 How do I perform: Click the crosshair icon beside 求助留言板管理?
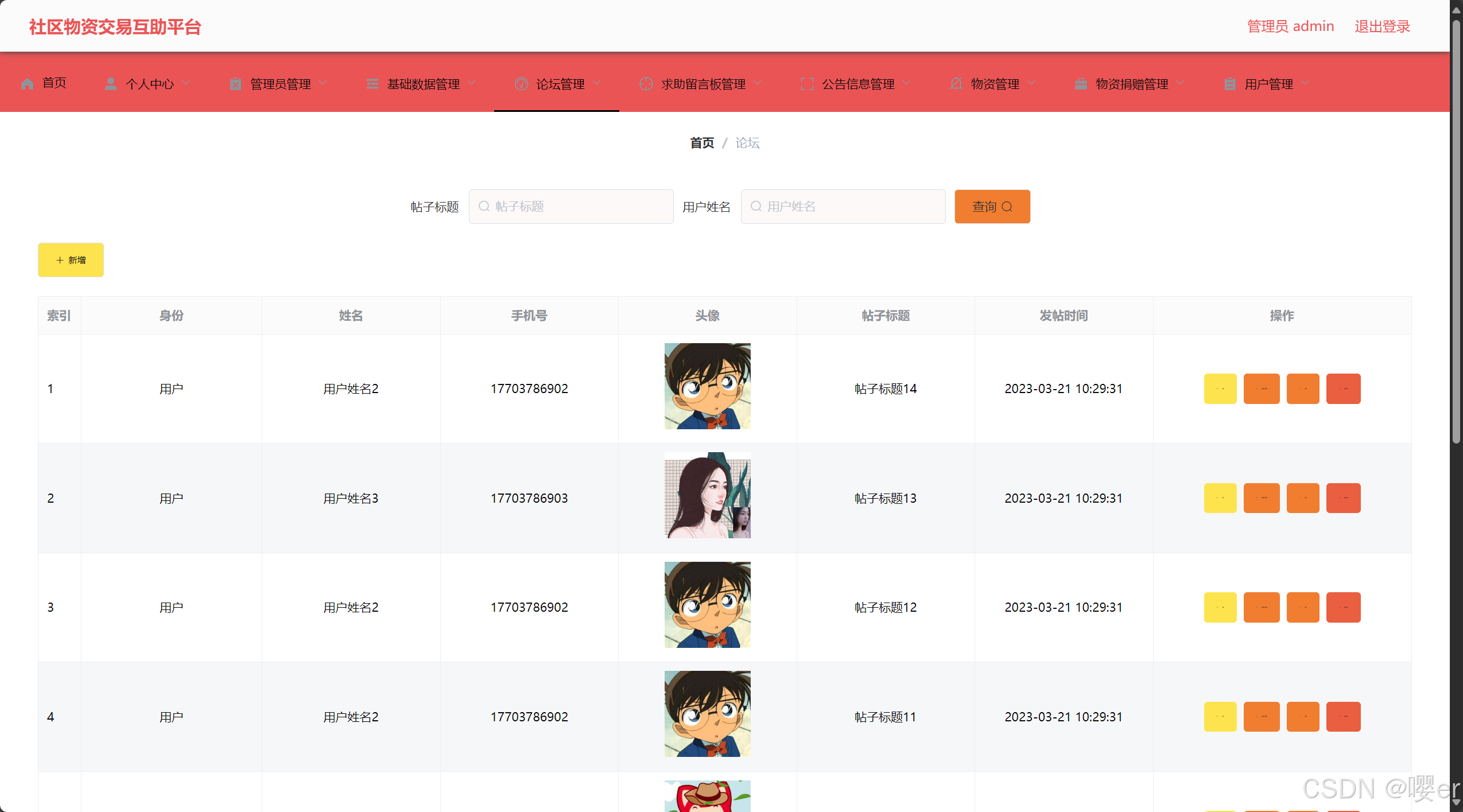646,84
